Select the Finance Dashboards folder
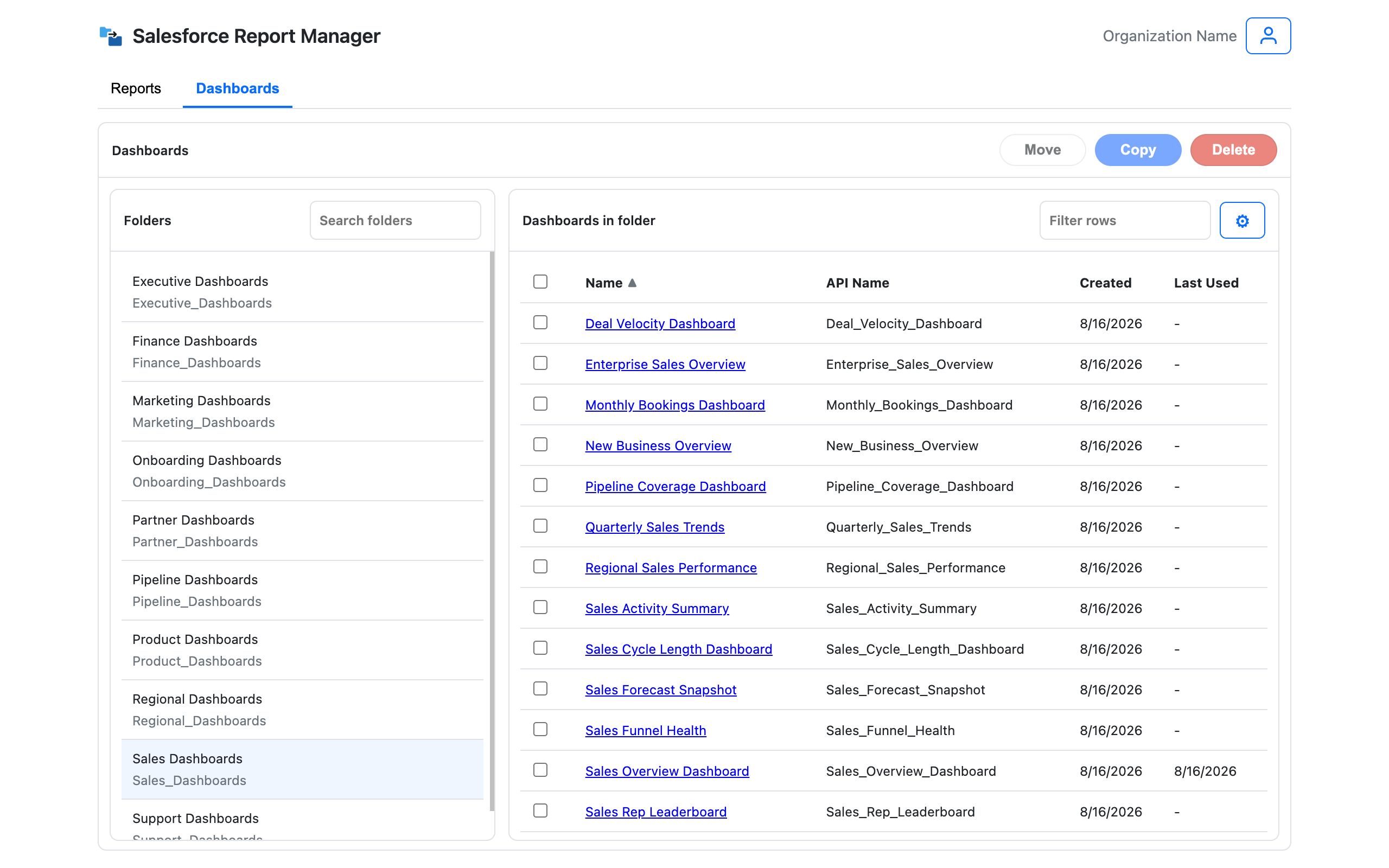 [x=302, y=352]
